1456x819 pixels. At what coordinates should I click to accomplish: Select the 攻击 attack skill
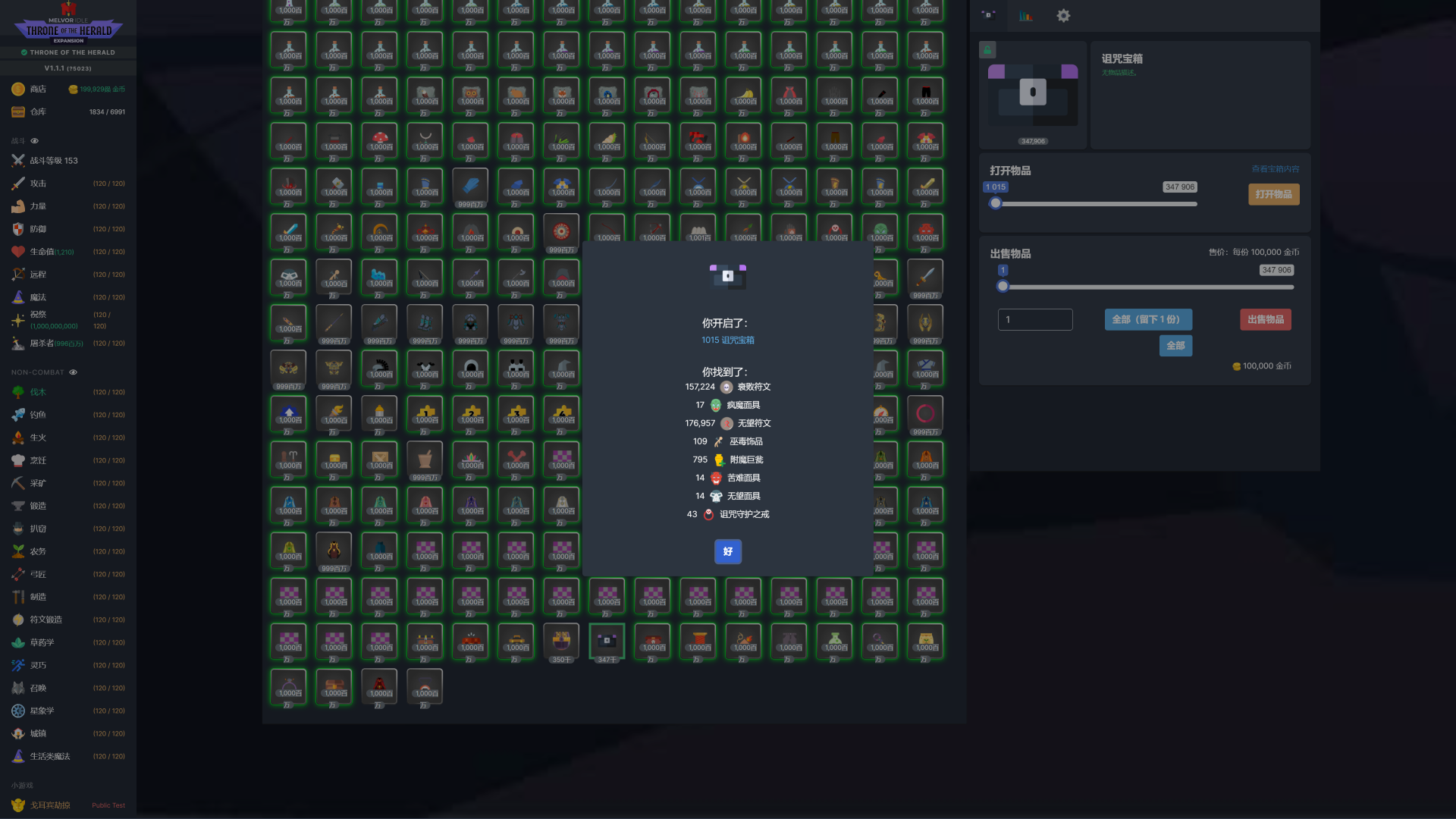point(68,184)
